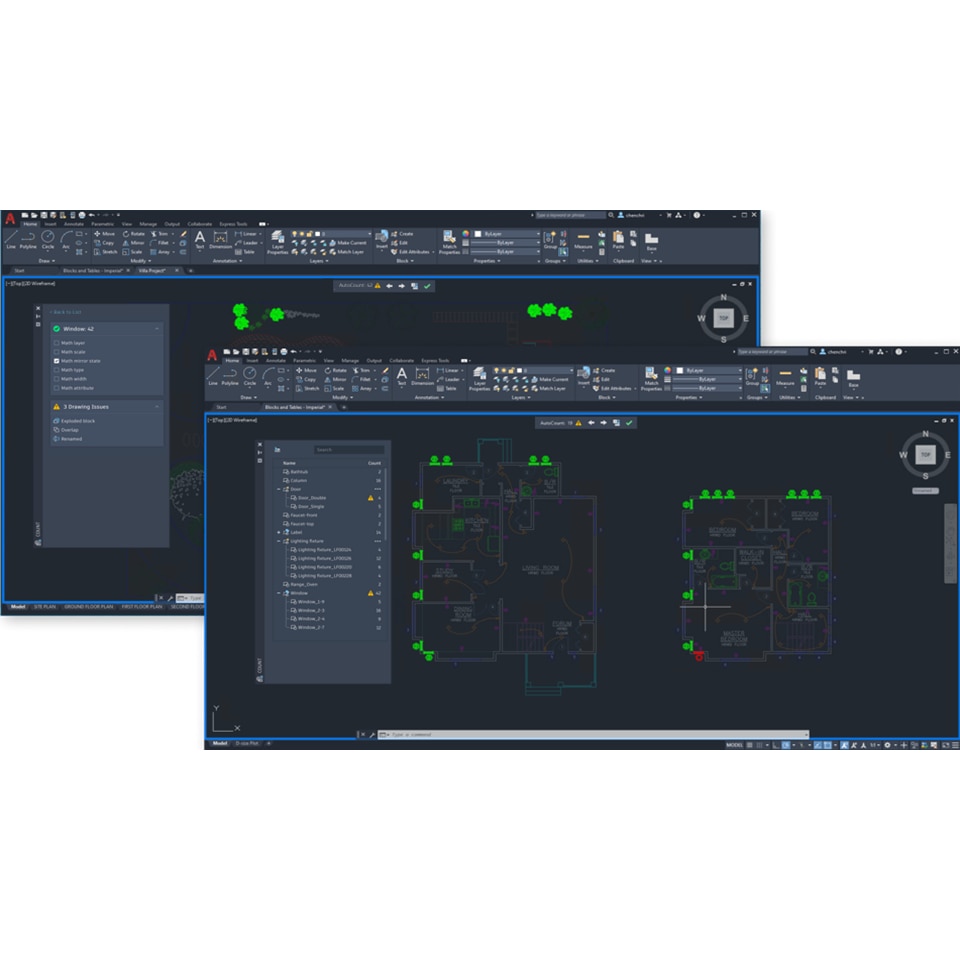Enable the Match scale checkbox

click(x=57, y=352)
